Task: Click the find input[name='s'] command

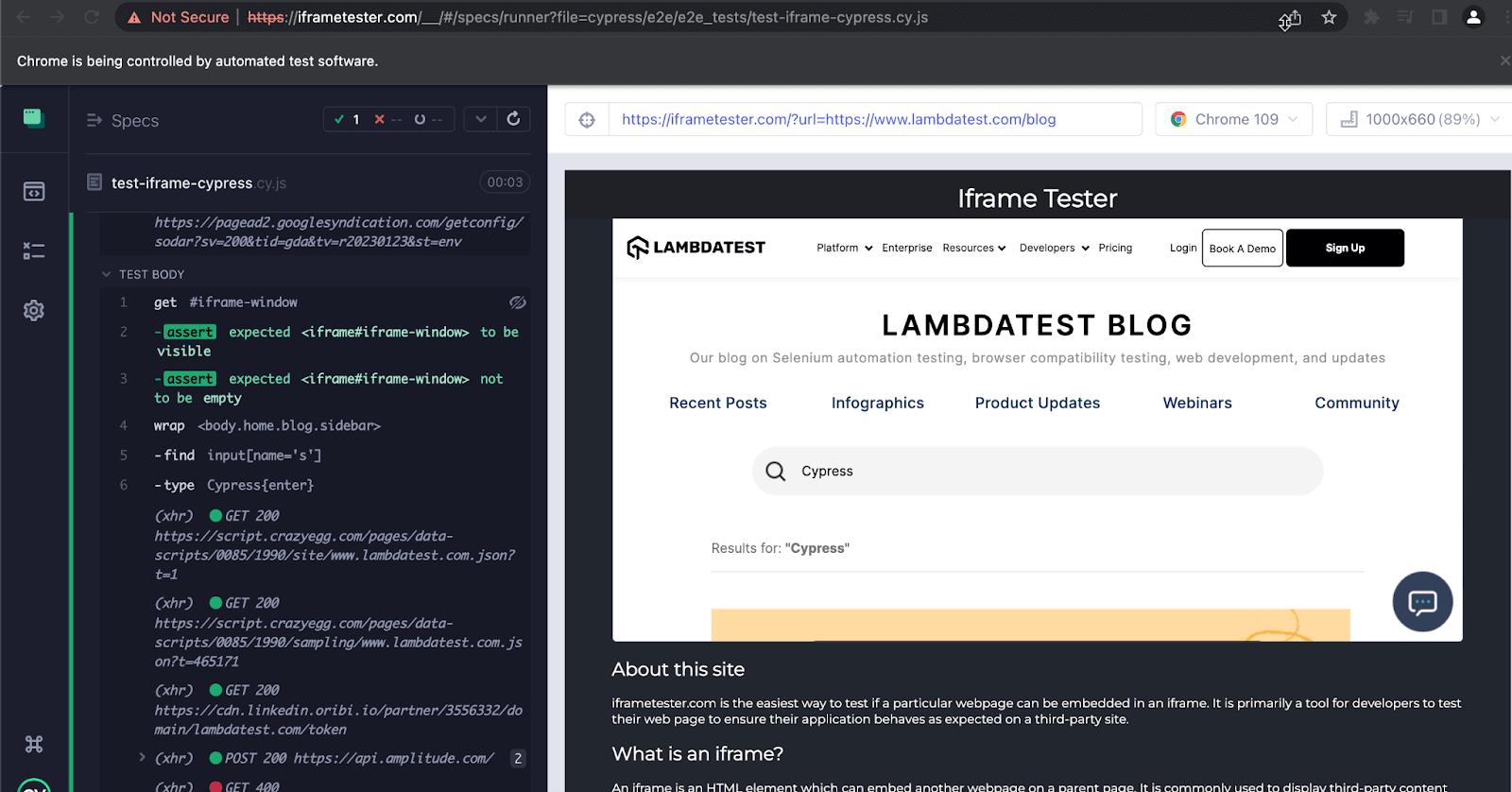Action: [x=315, y=455]
